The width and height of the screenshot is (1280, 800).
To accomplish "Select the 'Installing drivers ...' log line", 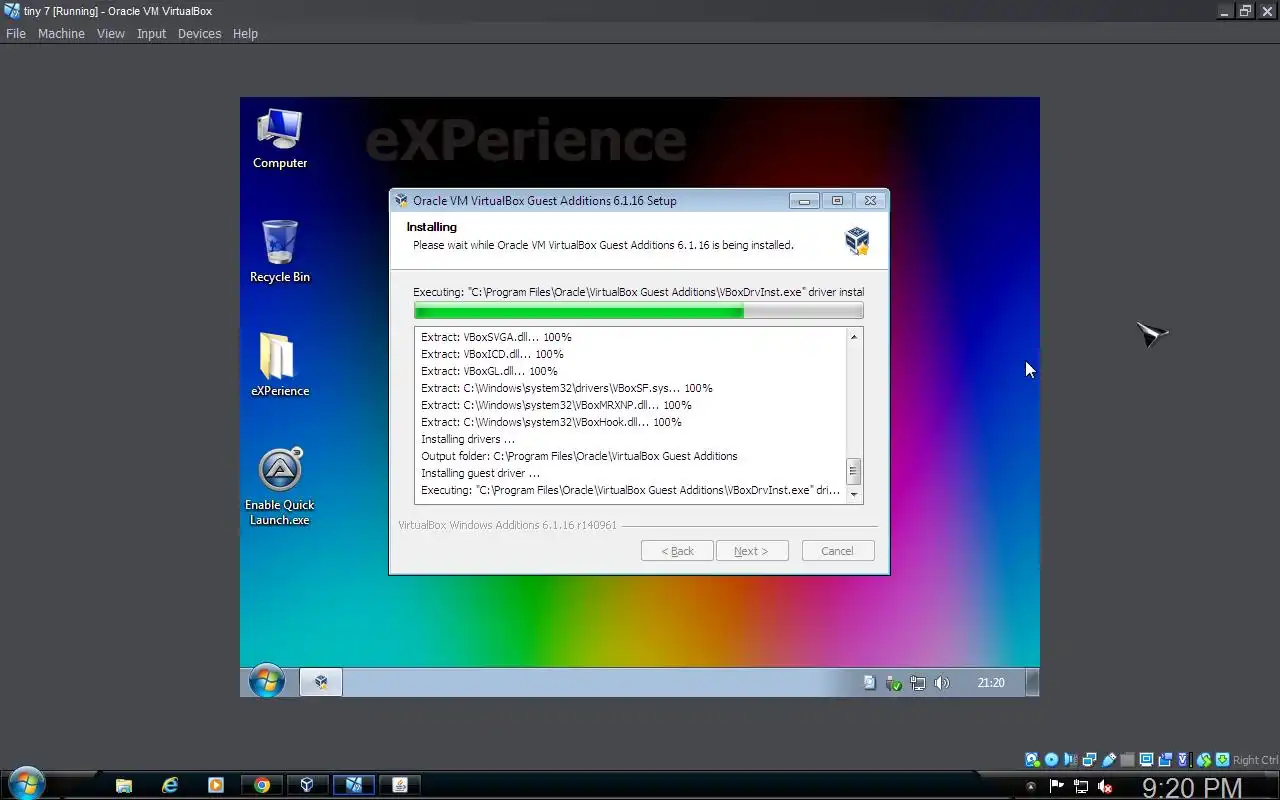I will pos(468,439).
